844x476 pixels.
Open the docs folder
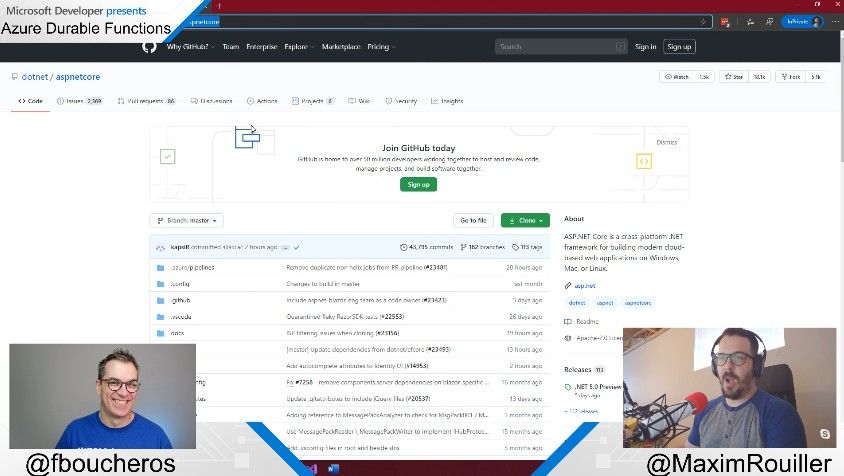[x=177, y=333]
